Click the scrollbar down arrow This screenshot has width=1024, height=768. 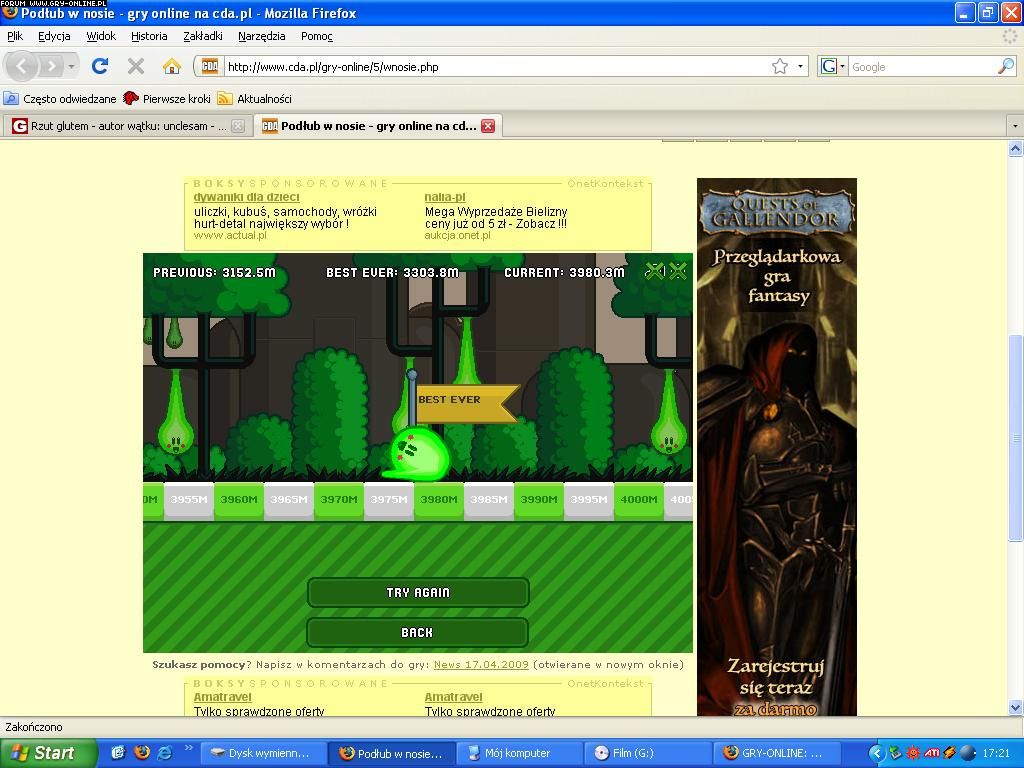point(1015,707)
